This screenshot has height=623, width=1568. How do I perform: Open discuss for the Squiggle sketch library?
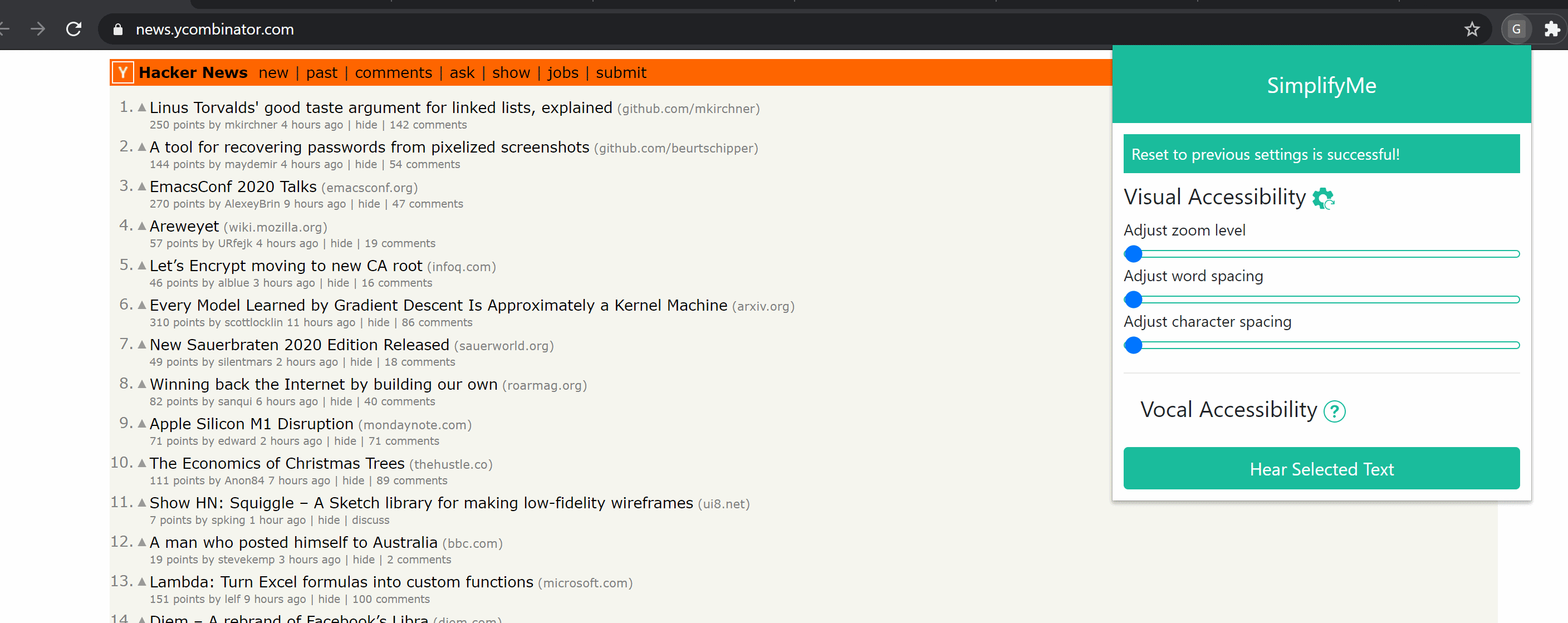coord(371,520)
